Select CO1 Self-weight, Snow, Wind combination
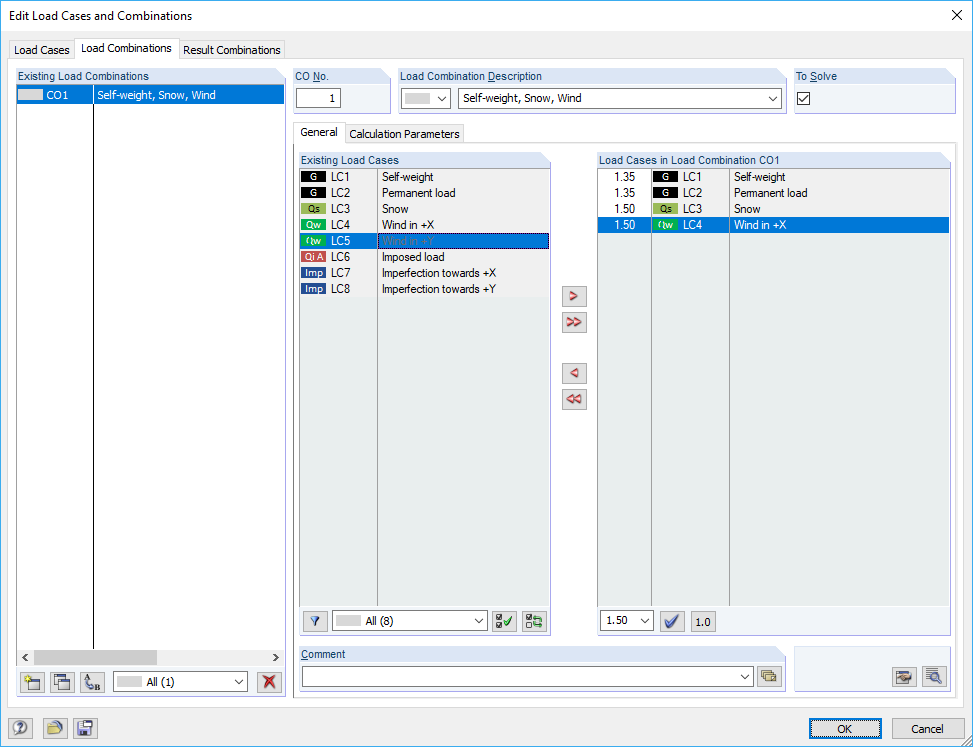This screenshot has width=973, height=747. coord(150,95)
